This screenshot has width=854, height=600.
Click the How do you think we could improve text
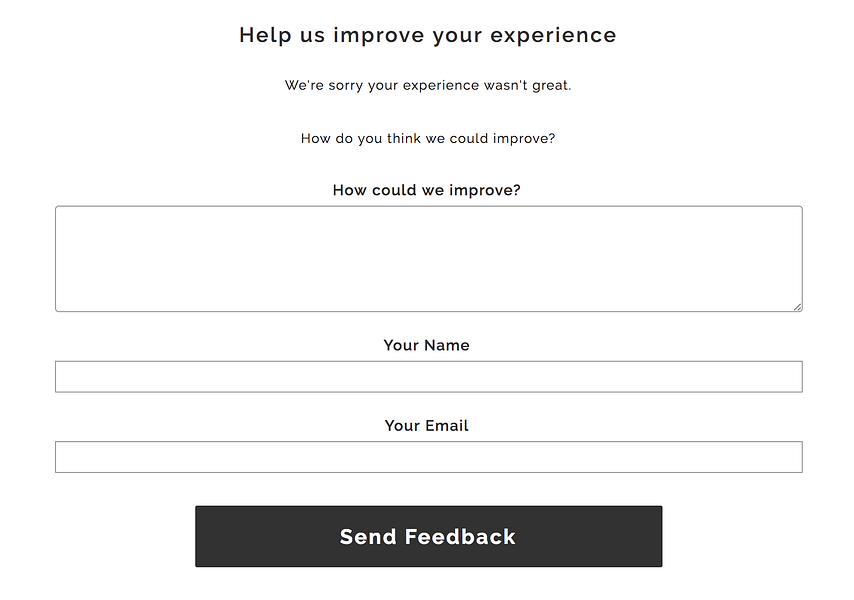click(x=428, y=138)
